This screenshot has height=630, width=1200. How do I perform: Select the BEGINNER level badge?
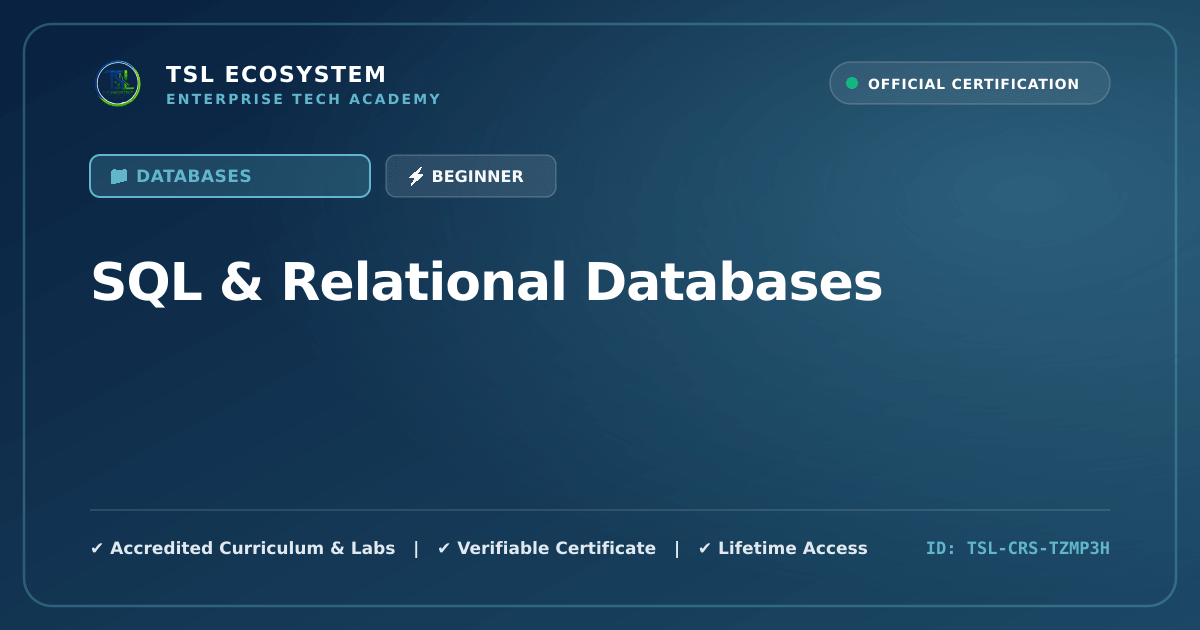coord(471,176)
